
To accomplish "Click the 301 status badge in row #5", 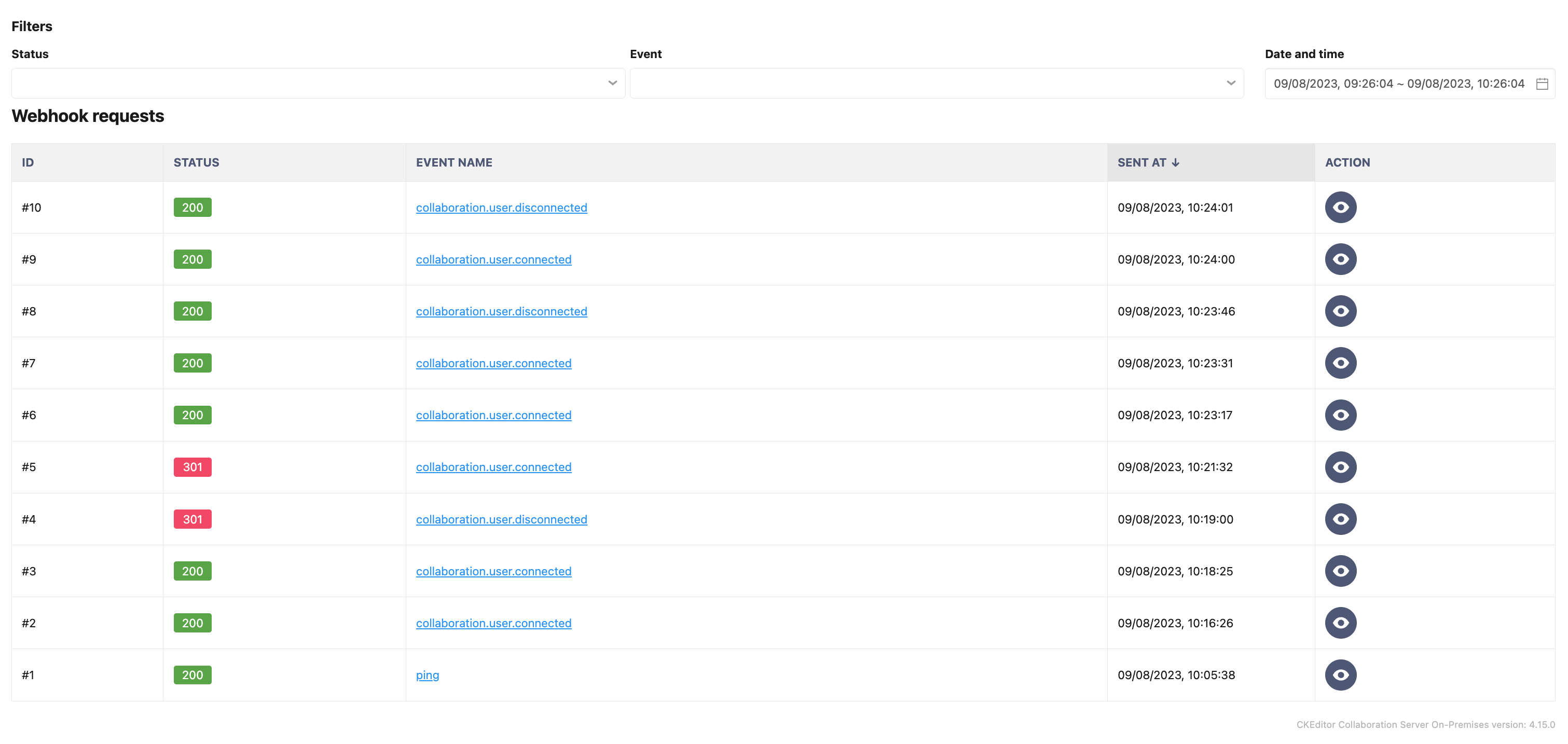I will [192, 467].
